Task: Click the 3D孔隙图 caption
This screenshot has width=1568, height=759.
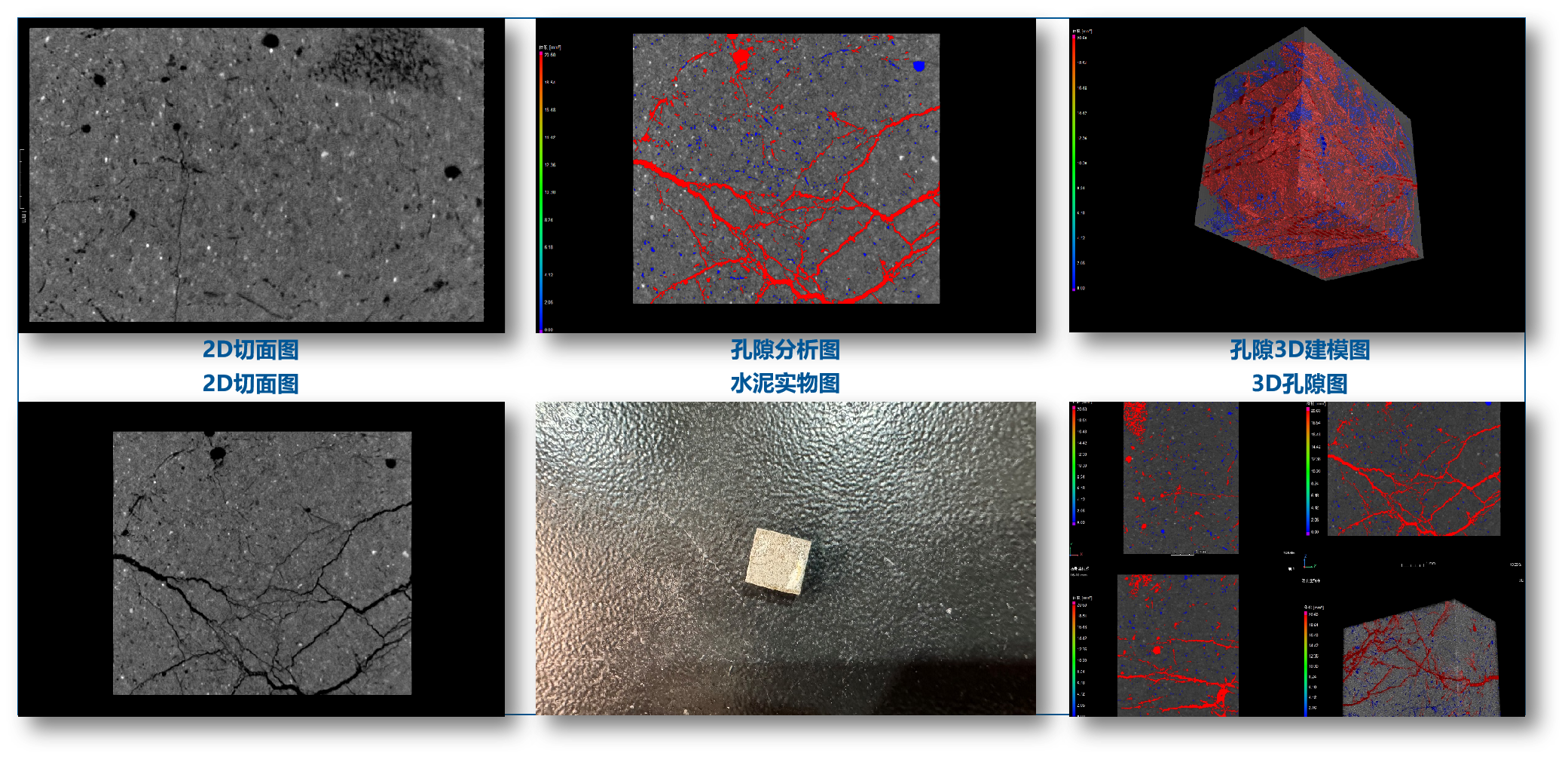Action: tap(1300, 383)
